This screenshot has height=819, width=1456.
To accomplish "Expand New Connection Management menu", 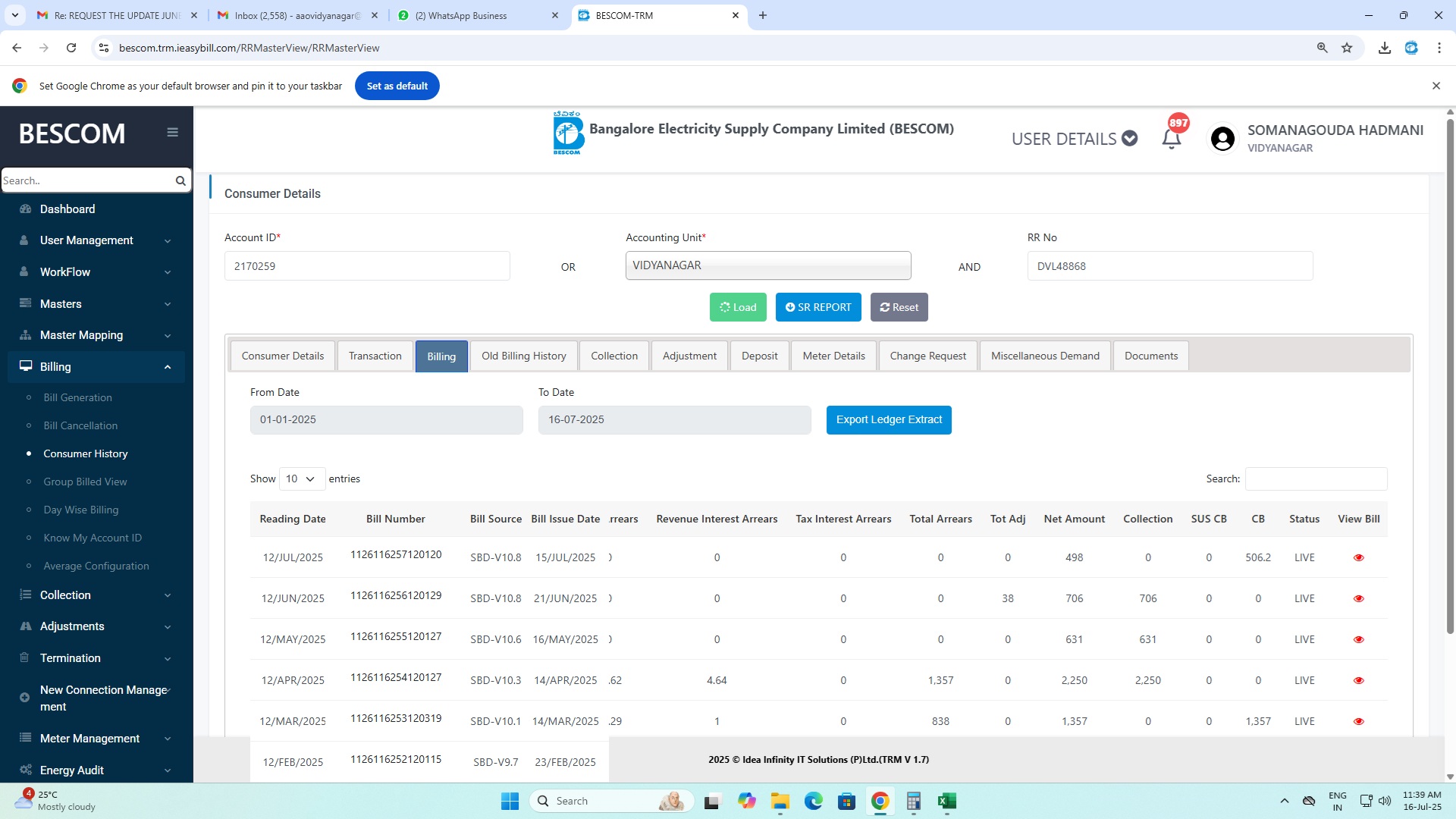I will (96, 698).
